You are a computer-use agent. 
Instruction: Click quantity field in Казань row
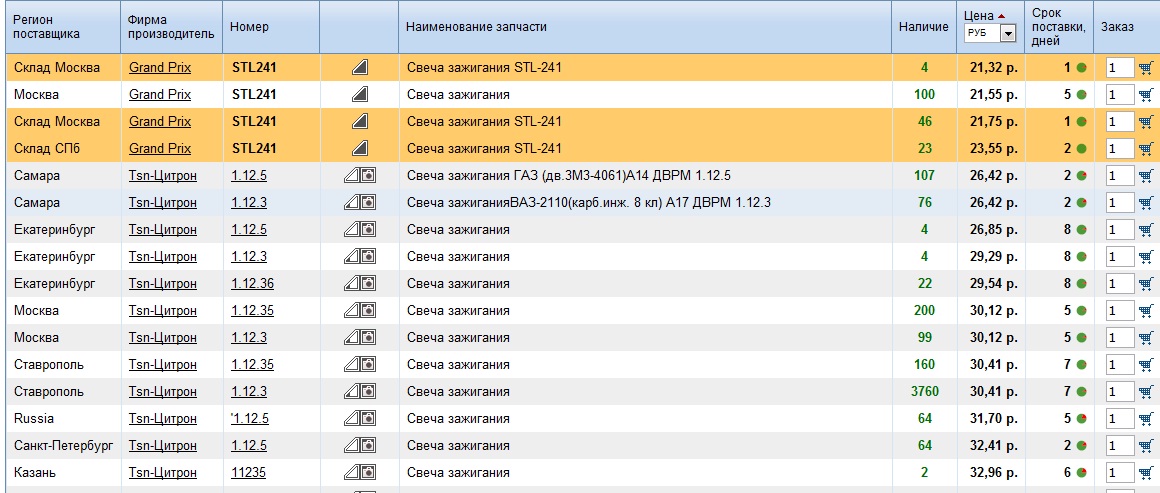[1120, 473]
